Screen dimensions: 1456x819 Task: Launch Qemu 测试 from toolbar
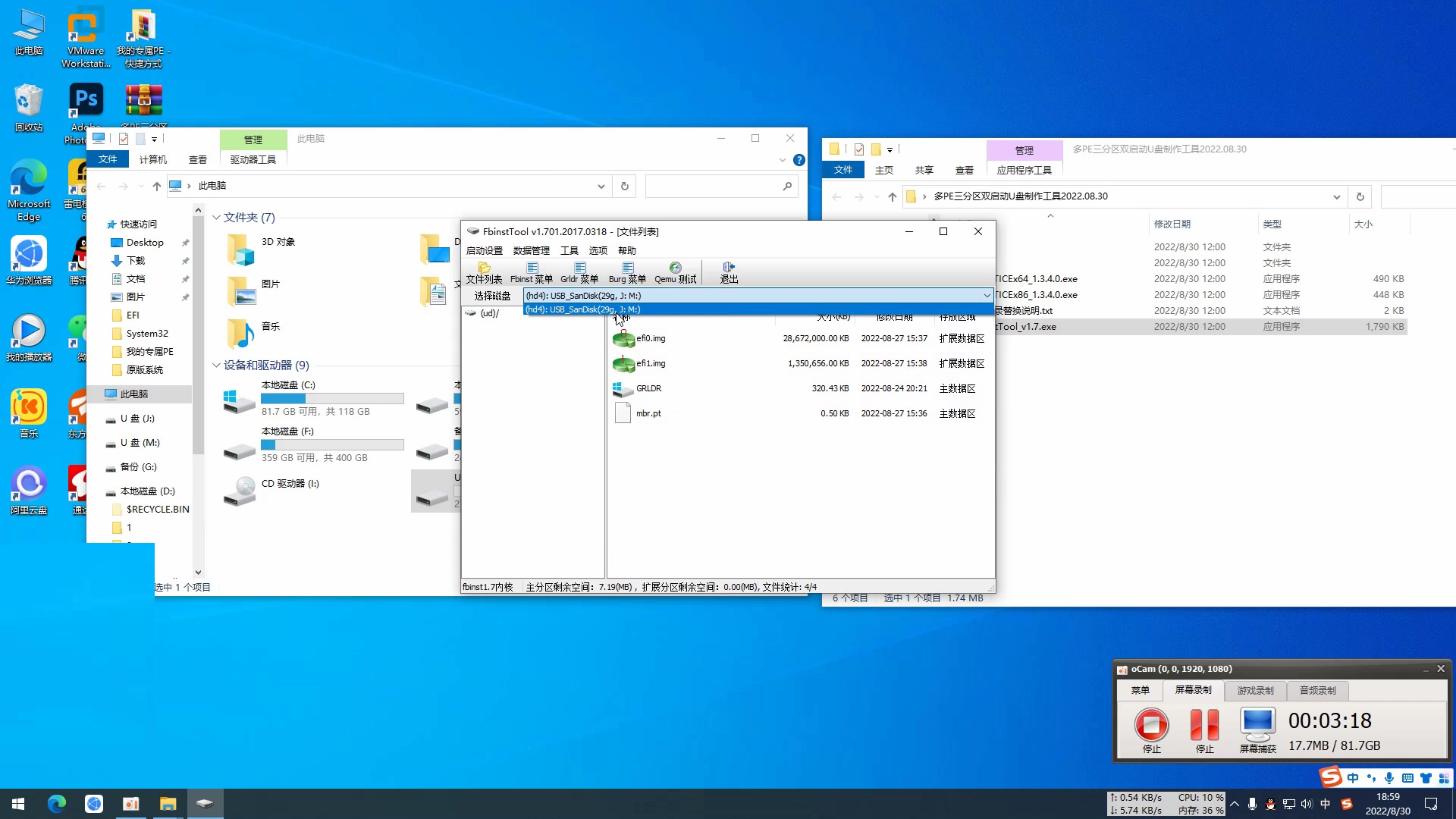675,272
